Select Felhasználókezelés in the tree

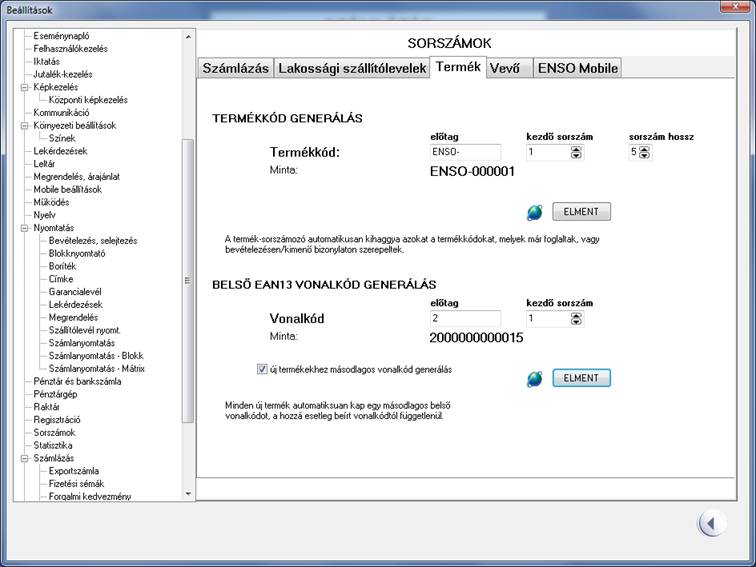[70, 49]
